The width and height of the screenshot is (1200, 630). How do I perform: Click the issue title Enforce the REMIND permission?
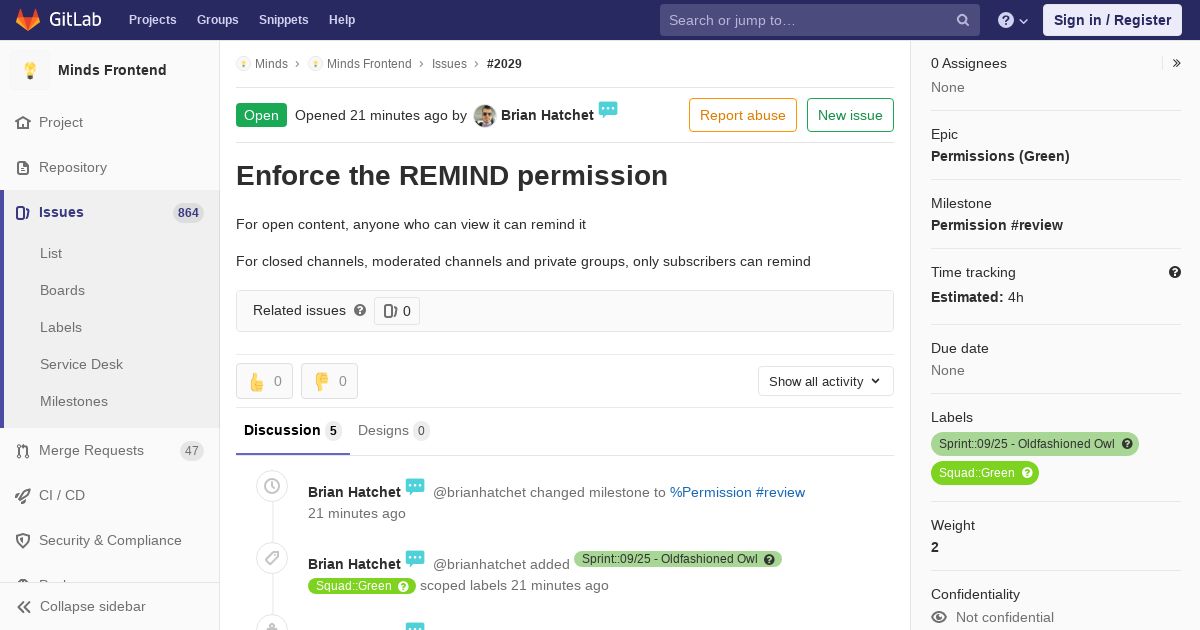pyautogui.click(x=452, y=175)
